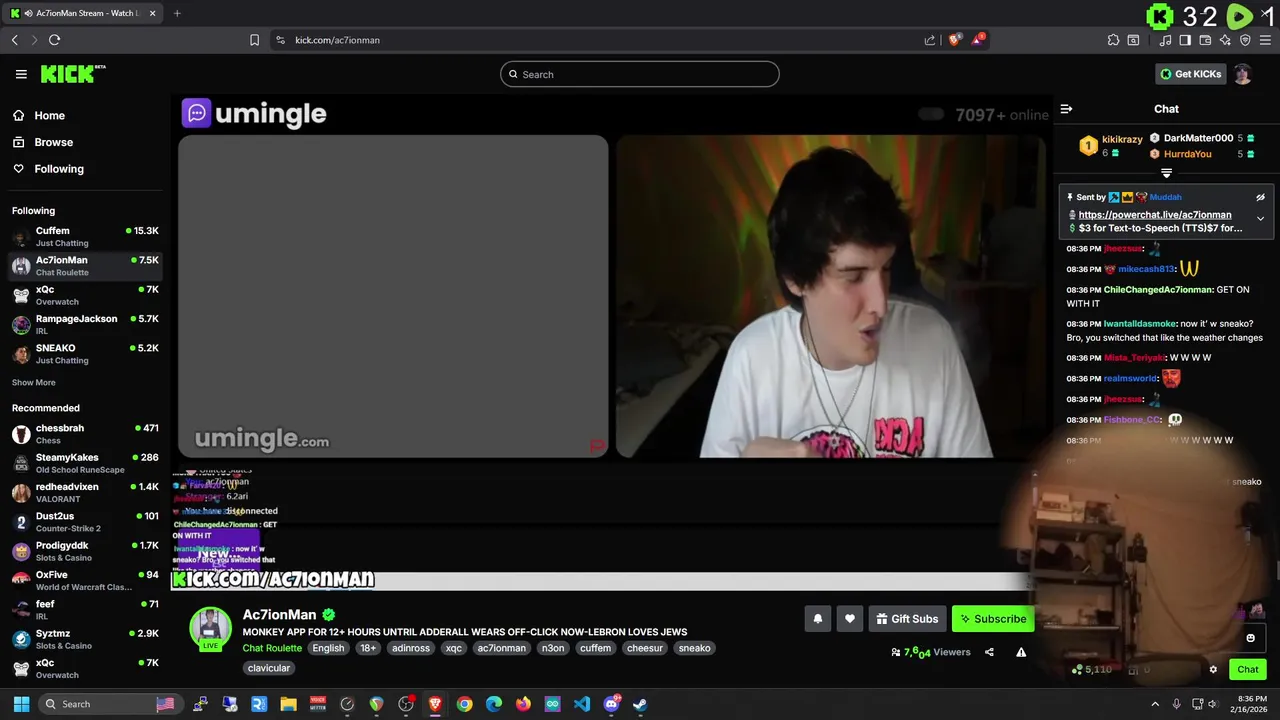Open redheadvixen VALORANT channel
Image resolution: width=1280 pixels, height=720 pixels.
[x=85, y=492]
